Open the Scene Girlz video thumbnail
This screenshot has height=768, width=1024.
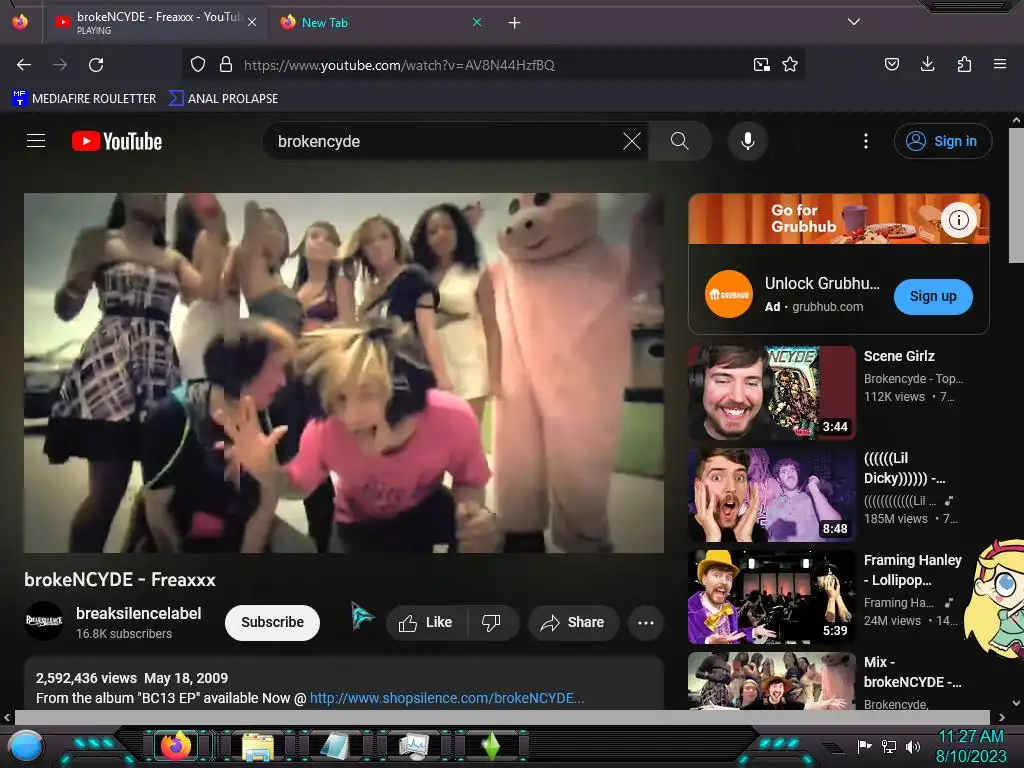point(772,393)
